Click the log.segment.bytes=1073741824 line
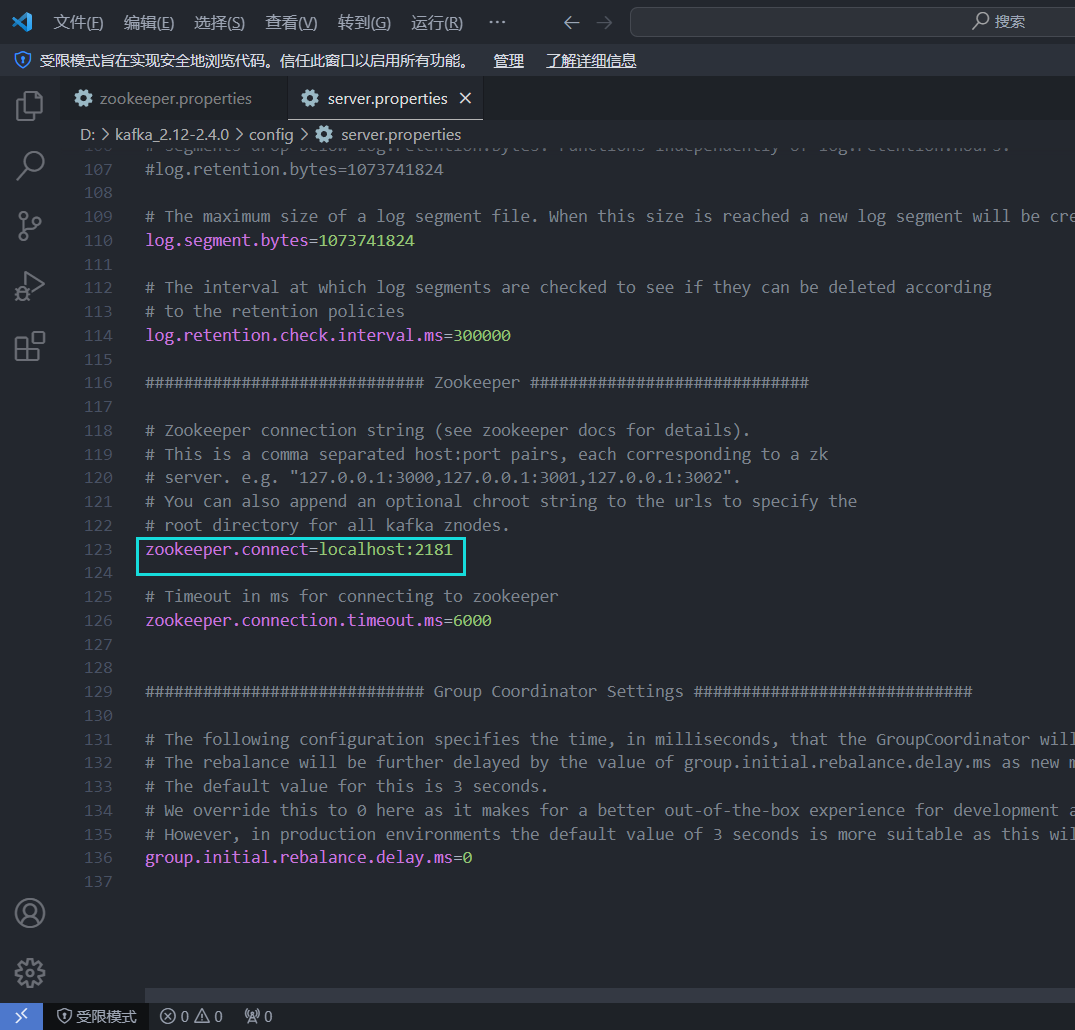The image size is (1075, 1030). click(x=280, y=240)
